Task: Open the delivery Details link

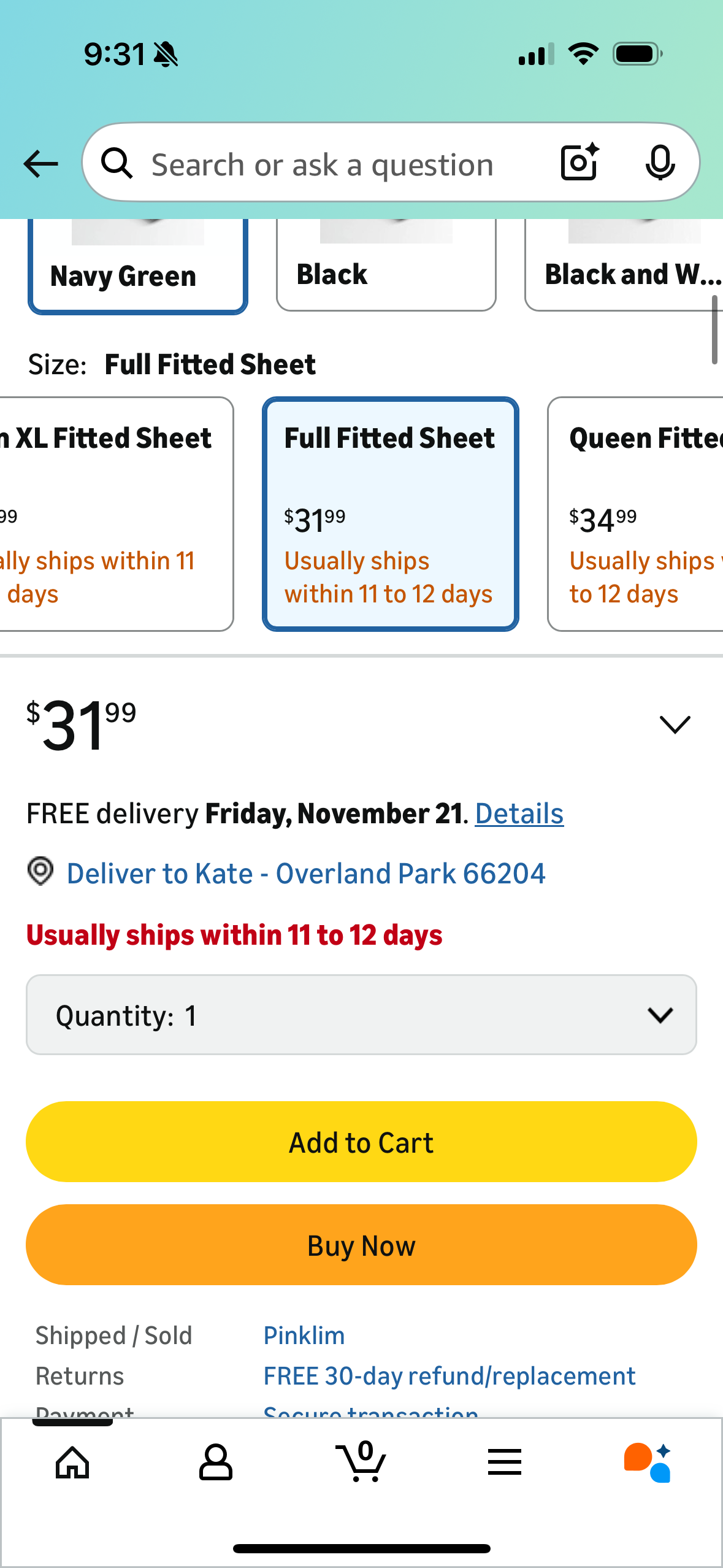Action: [x=519, y=814]
